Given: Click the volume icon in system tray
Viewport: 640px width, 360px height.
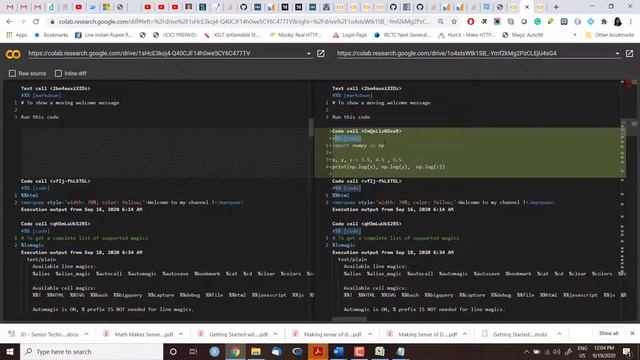Looking at the screenshot, I should (x=557, y=351).
